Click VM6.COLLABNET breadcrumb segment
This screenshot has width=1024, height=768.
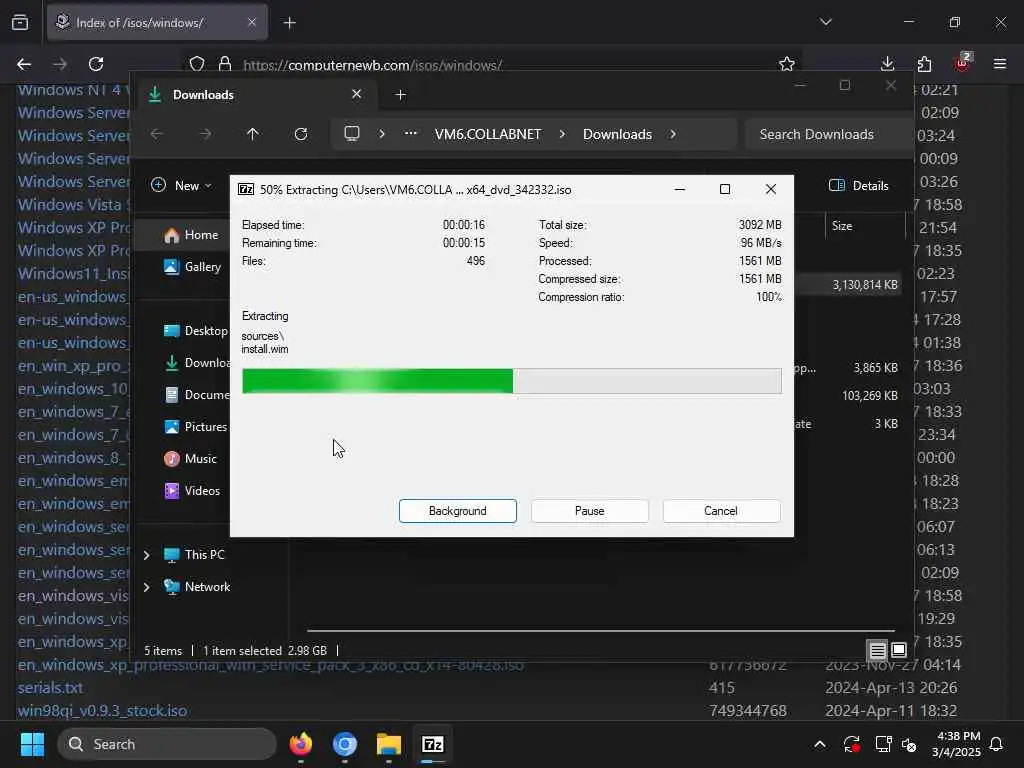tap(488, 134)
